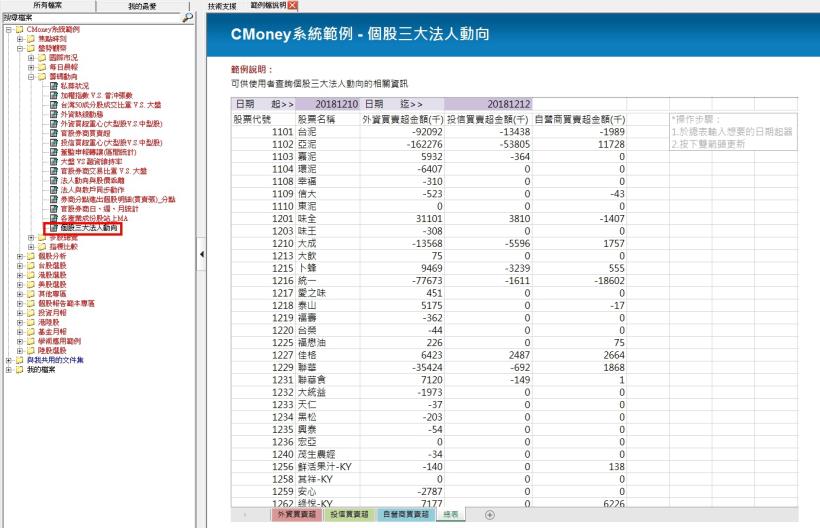Select the 個股報告範本專區 folder label
Image resolution: width=820 pixels, height=528 pixels.
tap(66, 303)
